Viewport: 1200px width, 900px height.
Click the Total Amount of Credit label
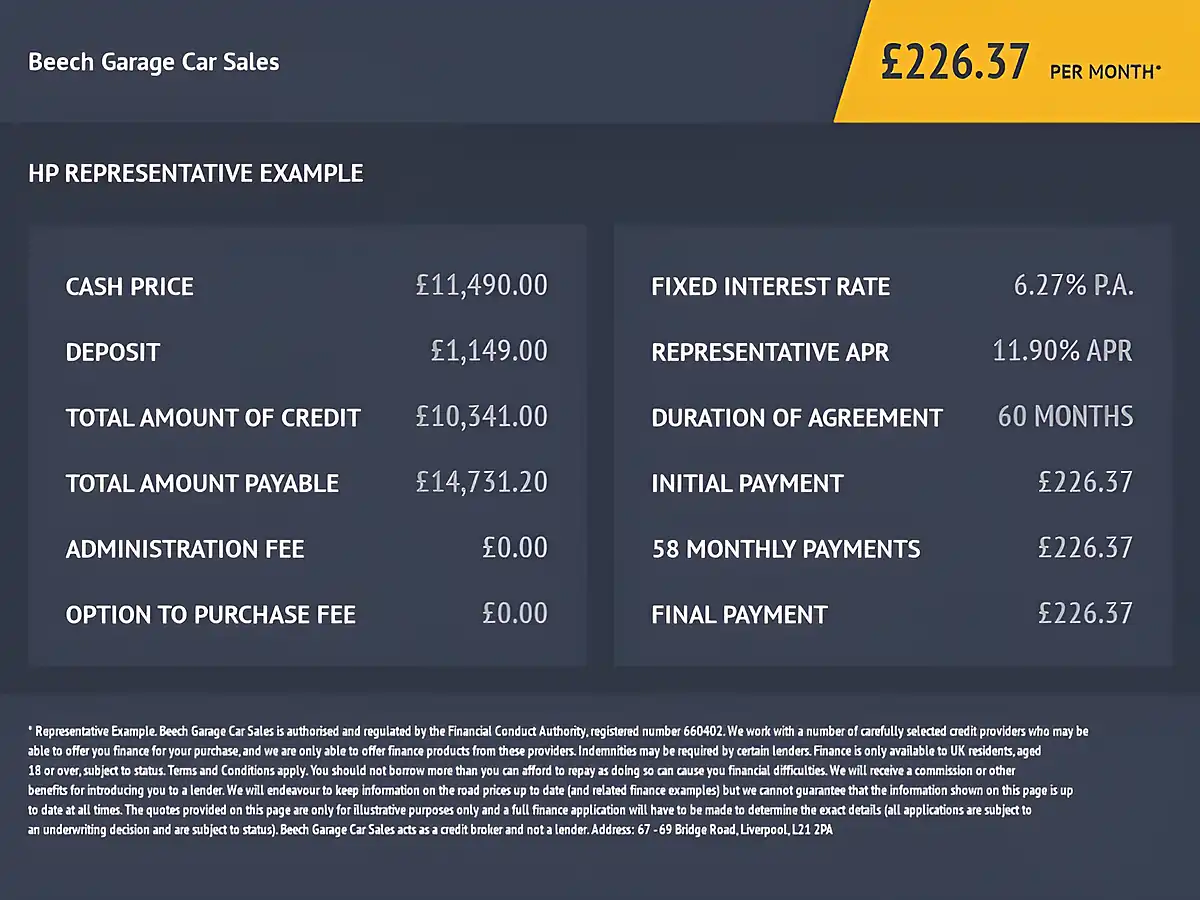pos(213,418)
